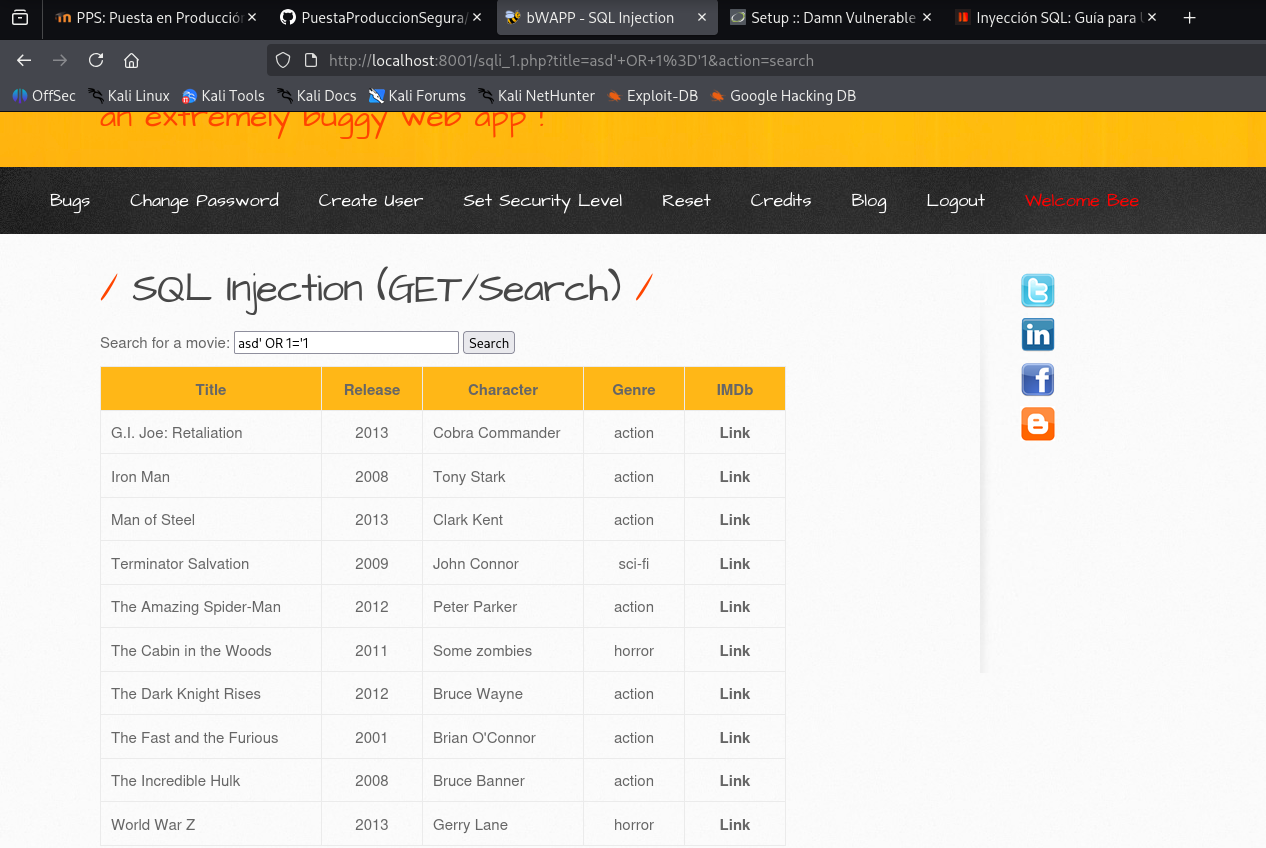Open IMDb Link for Iron Man
Image resolution: width=1266 pixels, height=848 pixels.
tap(735, 477)
